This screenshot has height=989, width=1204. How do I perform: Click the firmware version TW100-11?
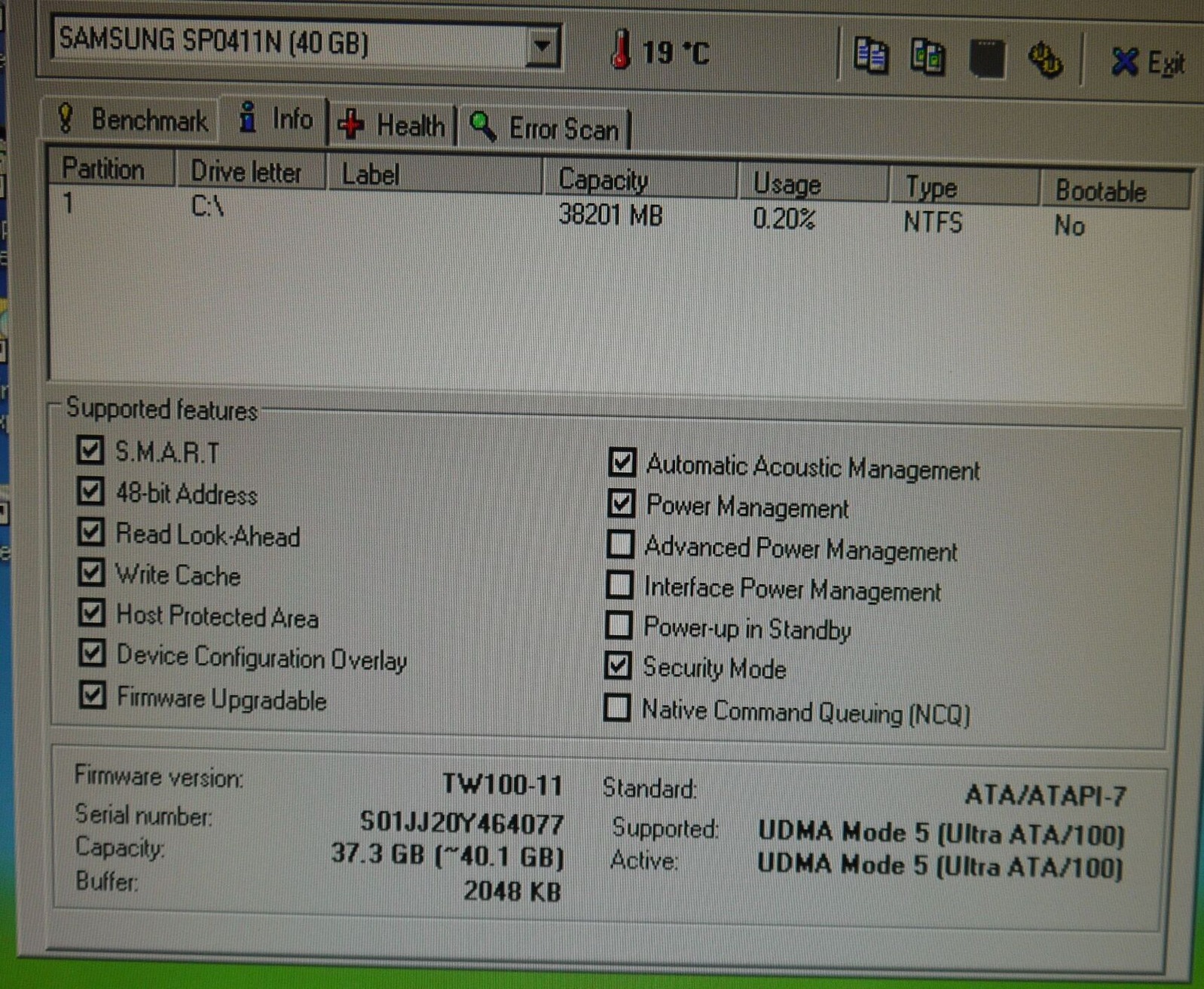(503, 785)
